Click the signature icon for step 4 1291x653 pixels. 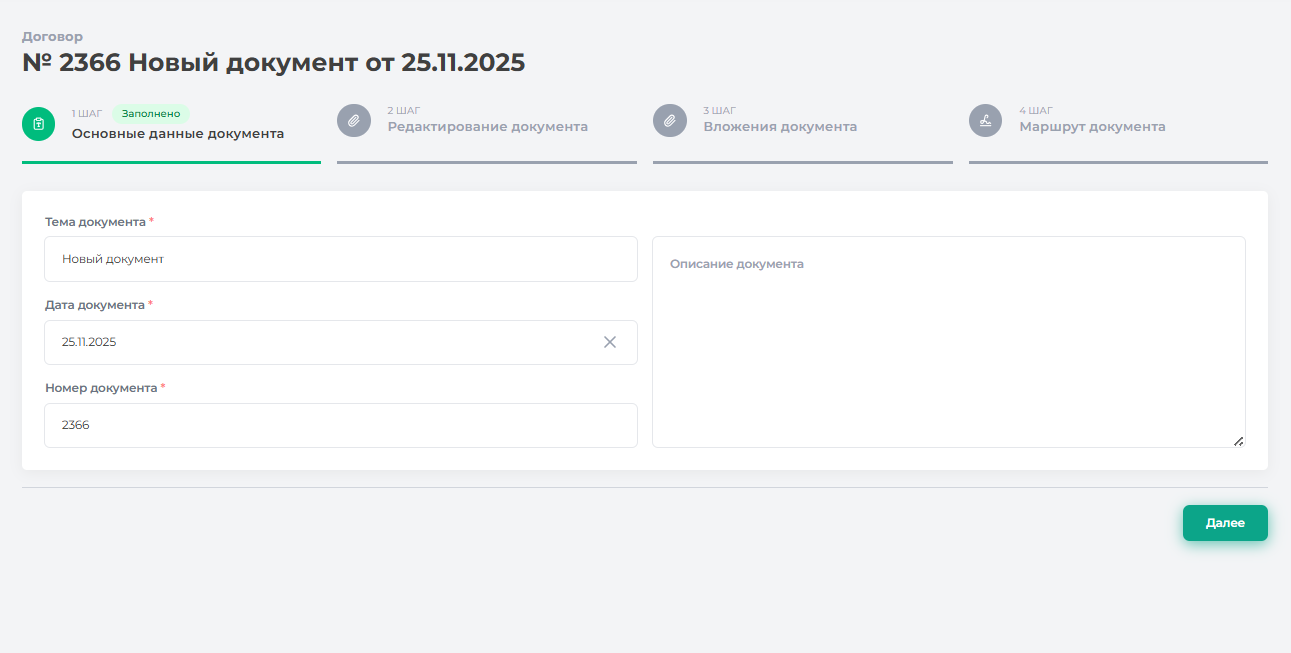click(985, 121)
